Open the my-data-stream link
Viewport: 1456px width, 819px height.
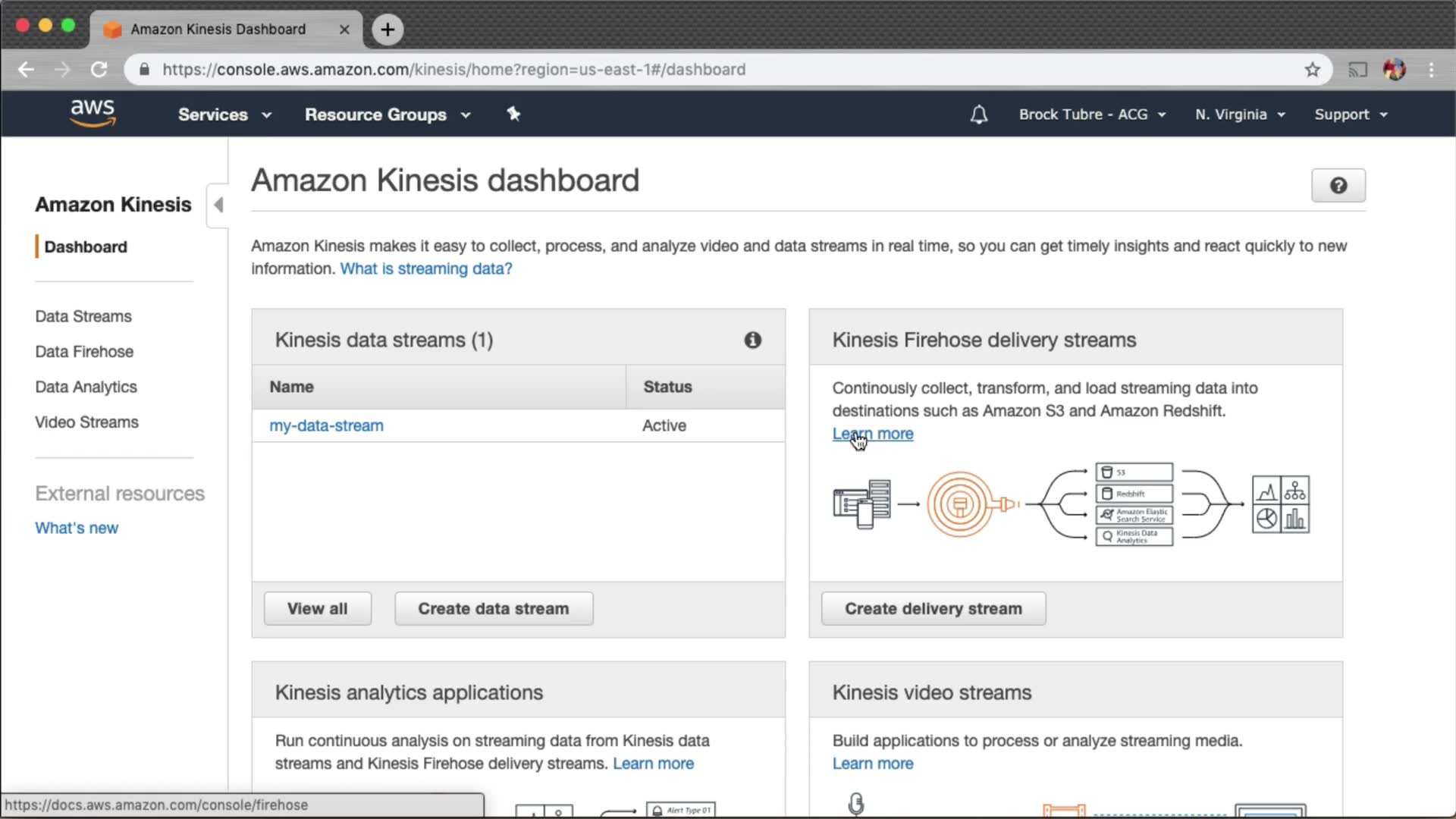pos(326,425)
